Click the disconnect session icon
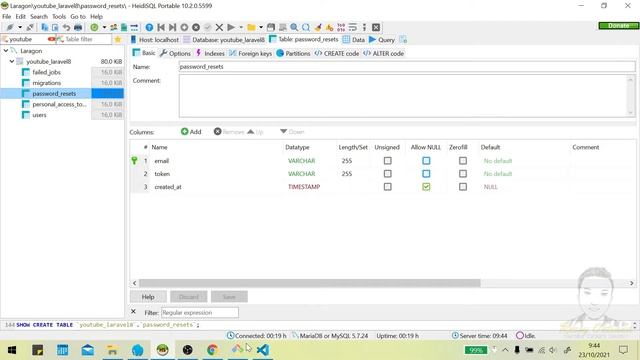 click(30, 27)
